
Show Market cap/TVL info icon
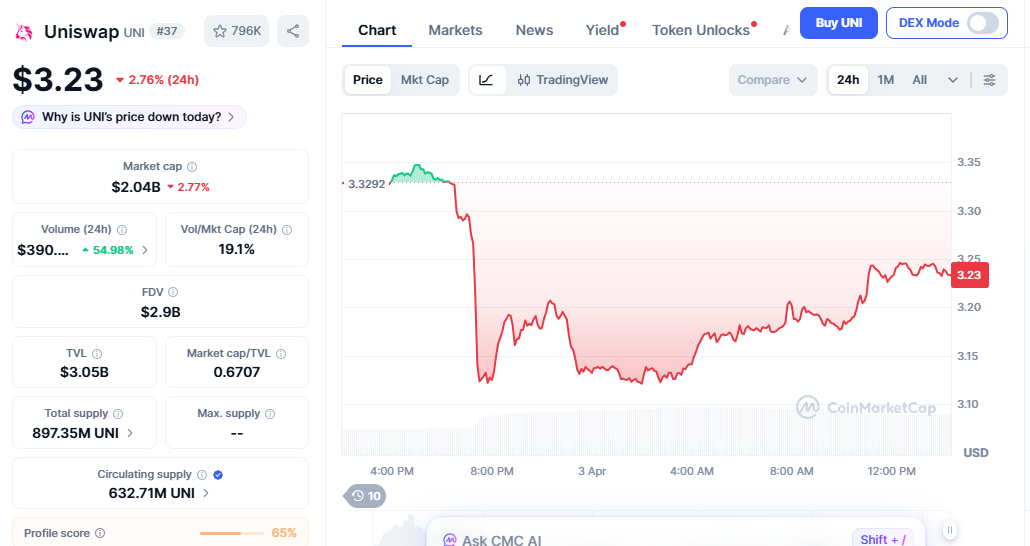[x=281, y=353]
